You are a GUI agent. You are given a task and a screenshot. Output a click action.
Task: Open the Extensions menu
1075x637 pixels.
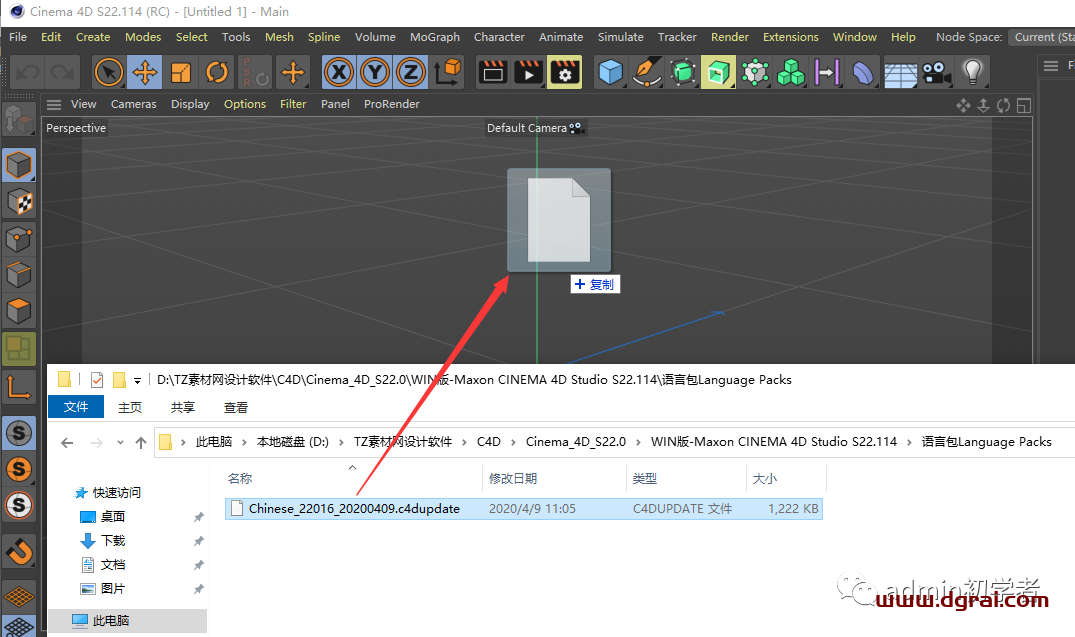coord(790,37)
